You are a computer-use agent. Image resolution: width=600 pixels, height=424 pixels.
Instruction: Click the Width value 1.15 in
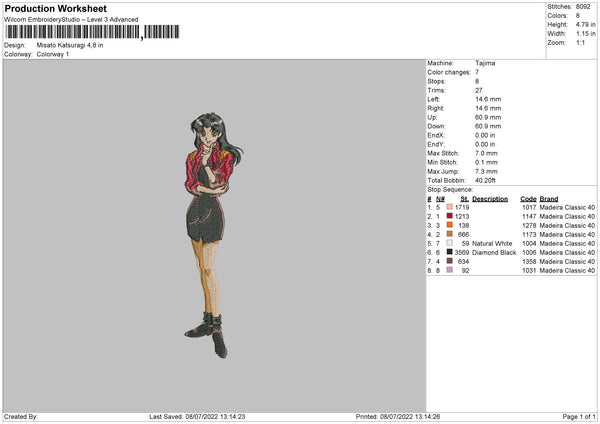click(585, 34)
